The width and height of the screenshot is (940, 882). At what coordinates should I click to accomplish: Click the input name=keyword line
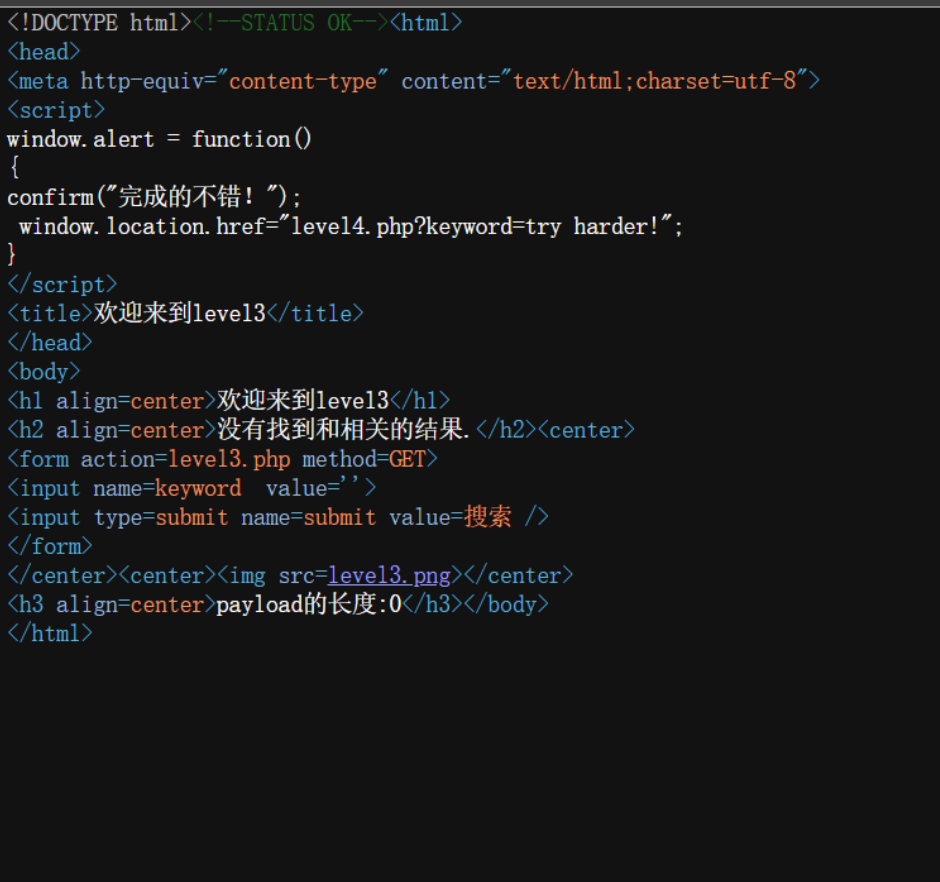tap(191, 488)
